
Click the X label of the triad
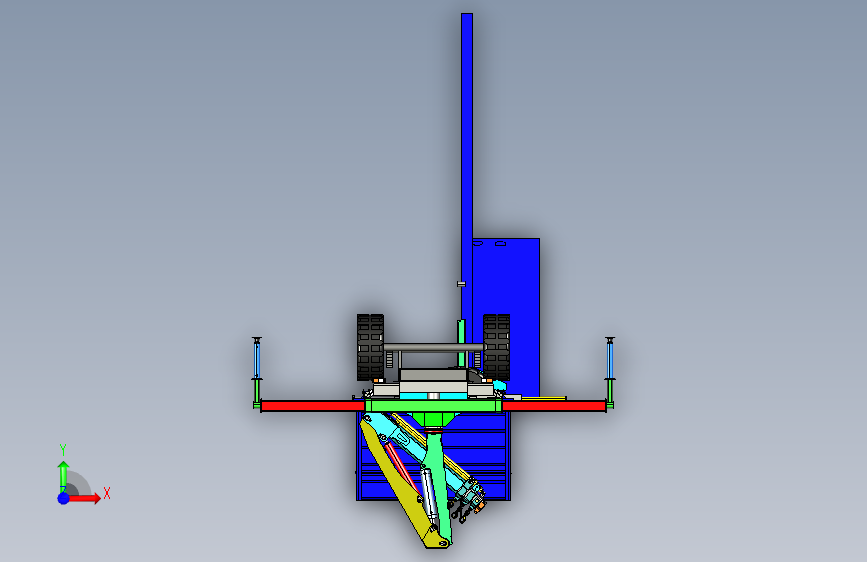point(107,493)
